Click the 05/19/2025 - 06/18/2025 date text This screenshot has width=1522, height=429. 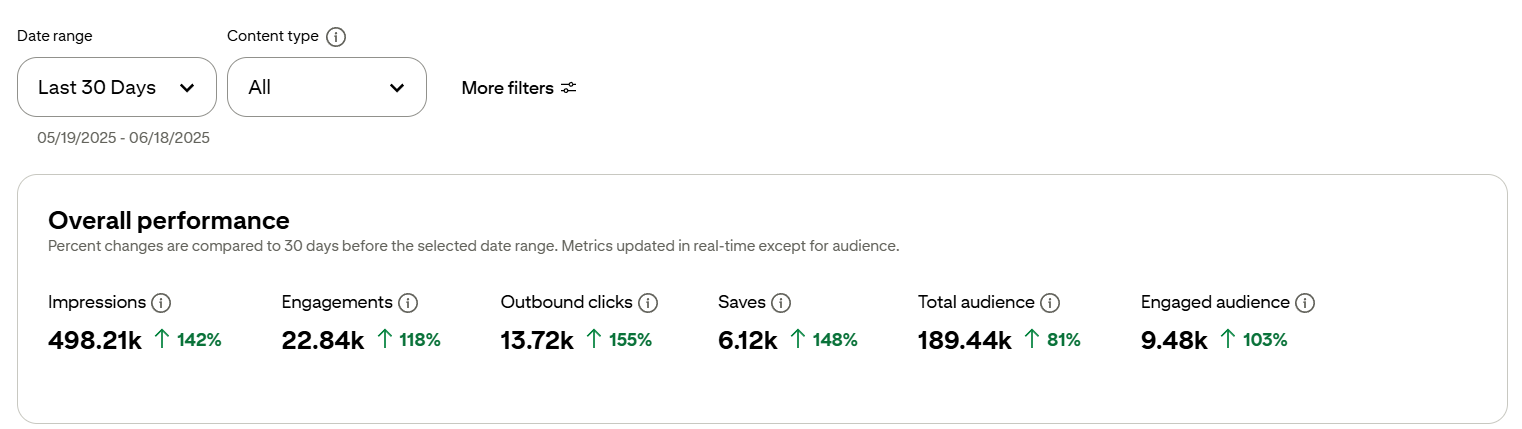pyautogui.click(x=124, y=138)
